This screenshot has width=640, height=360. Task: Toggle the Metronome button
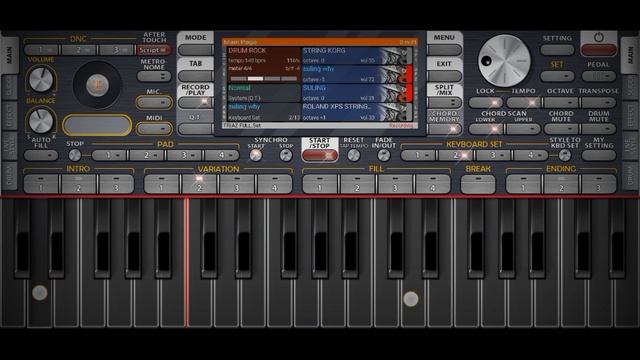click(154, 76)
